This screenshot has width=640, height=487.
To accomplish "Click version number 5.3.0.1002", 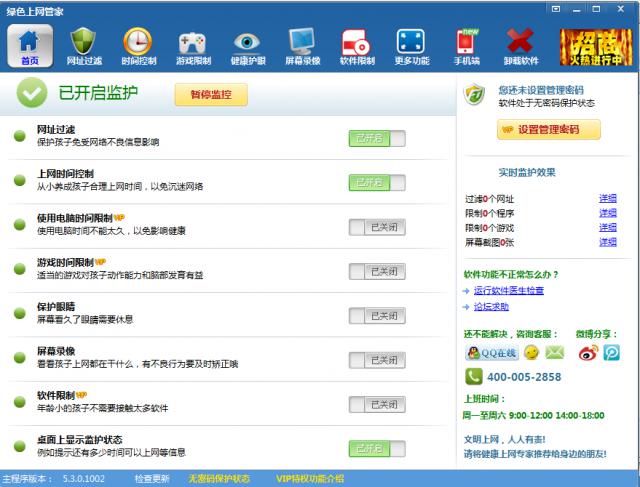I will click(84, 479).
